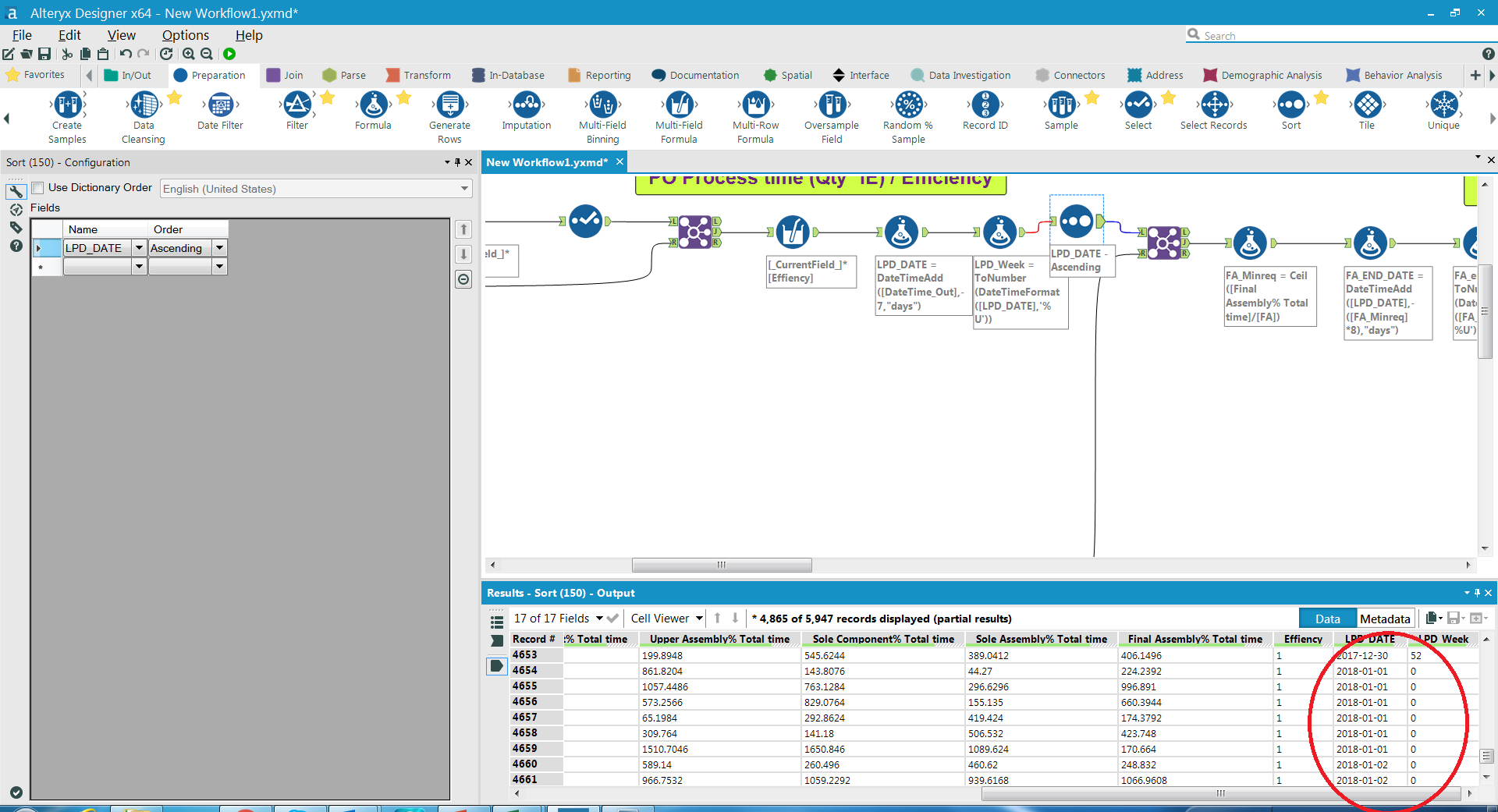Select the Imputation tool icon
The width and height of the screenshot is (1498, 812).
526,105
